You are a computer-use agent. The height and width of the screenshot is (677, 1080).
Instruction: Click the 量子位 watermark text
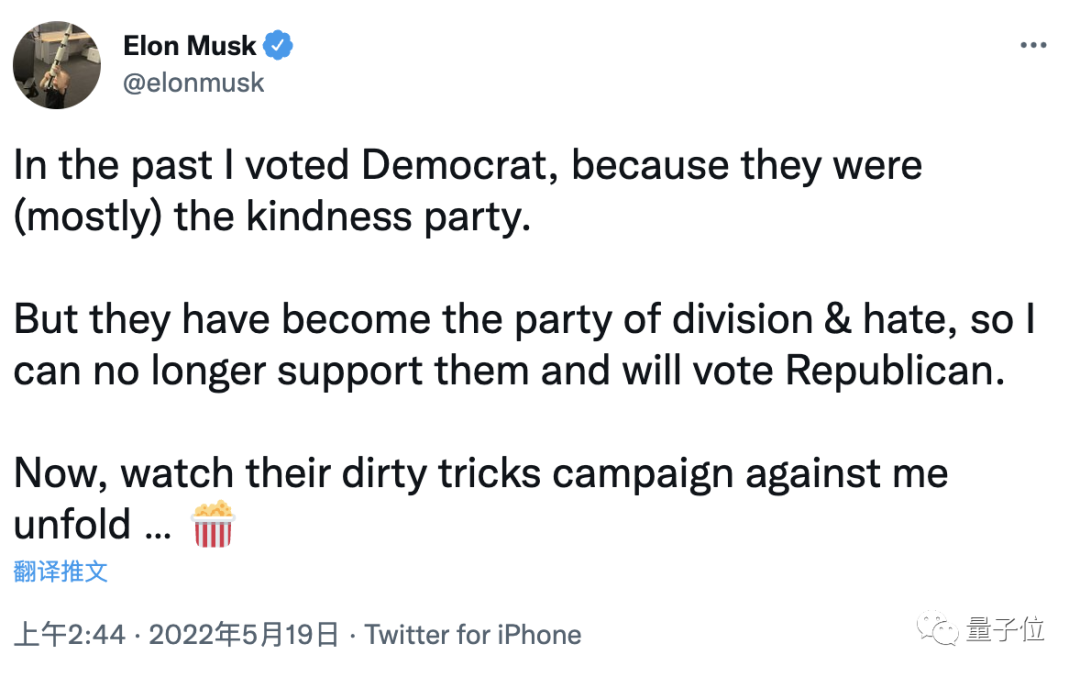(x=1005, y=630)
